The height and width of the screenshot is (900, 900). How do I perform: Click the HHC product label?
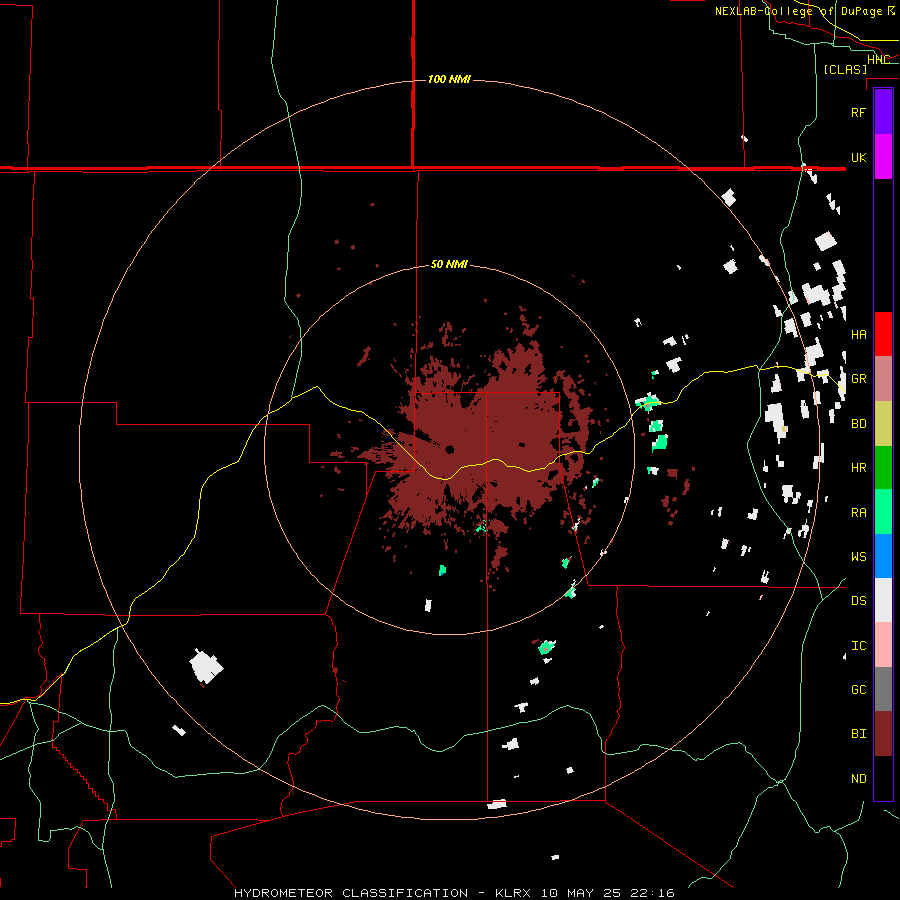878,60
